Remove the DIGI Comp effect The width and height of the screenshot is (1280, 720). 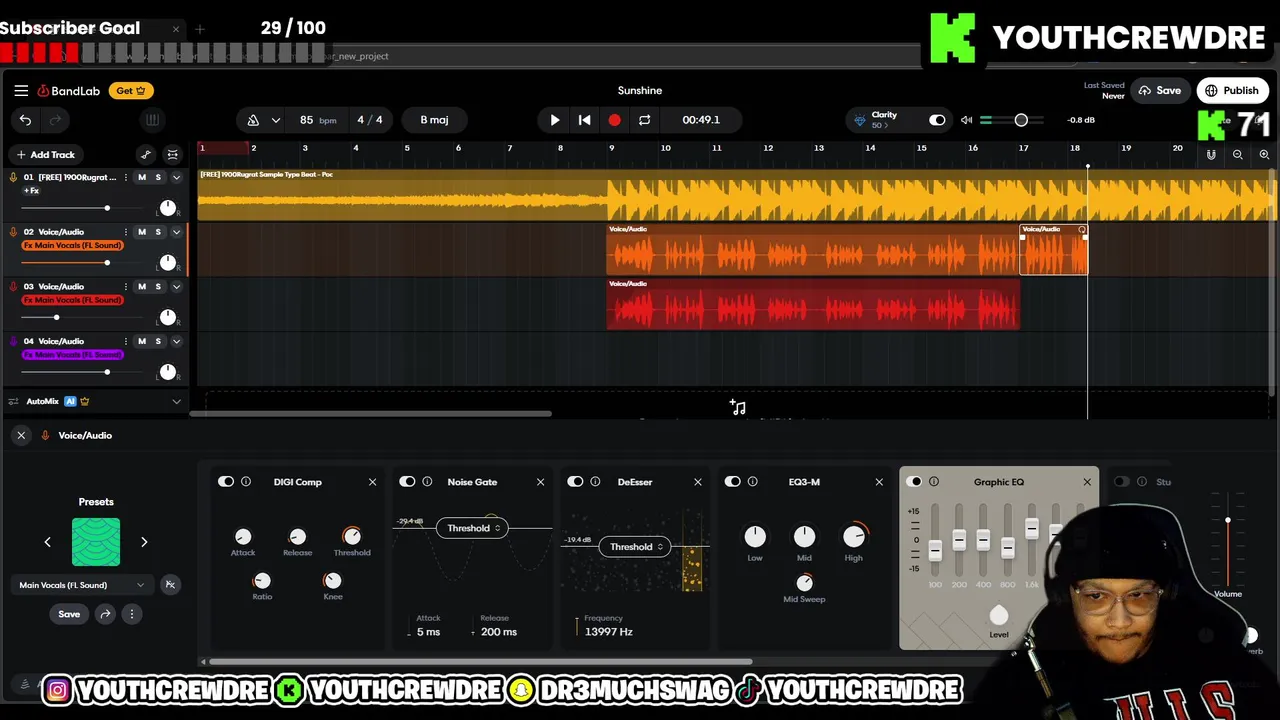(x=372, y=482)
